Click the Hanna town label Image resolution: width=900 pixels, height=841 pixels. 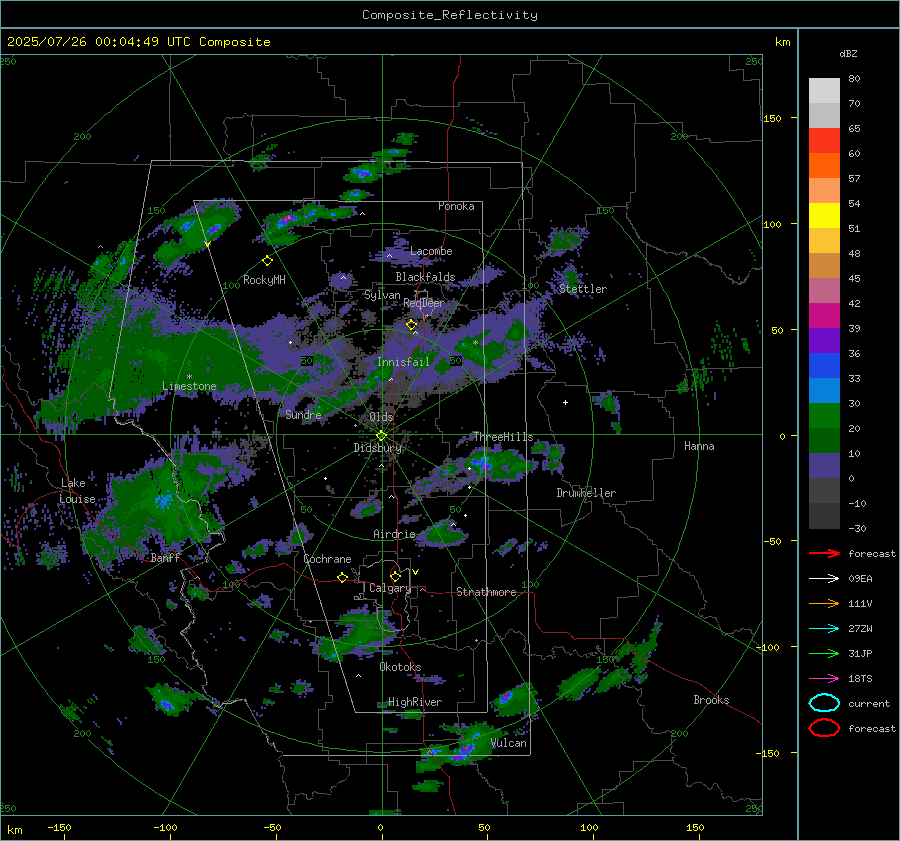click(699, 446)
